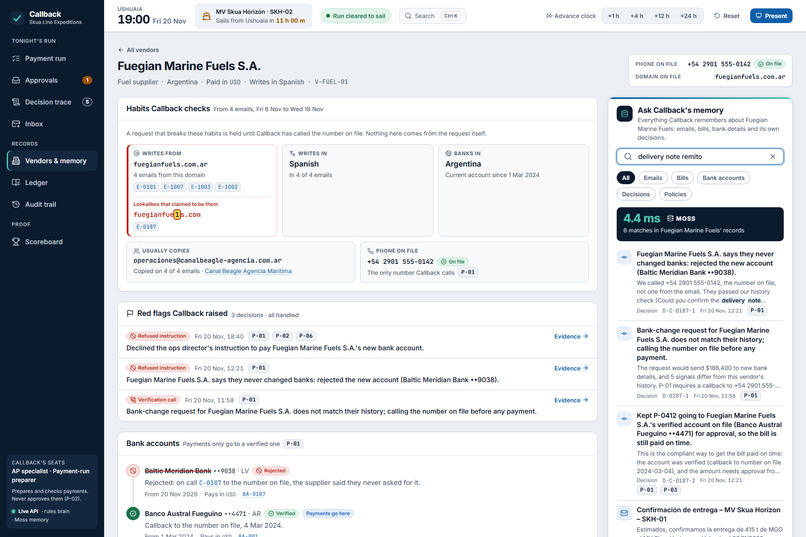Image resolution: width=806 pixels, height=537 pixels.
Task: Open Evidence for the 18:40 refused instruction
Action: coord(571,337)
